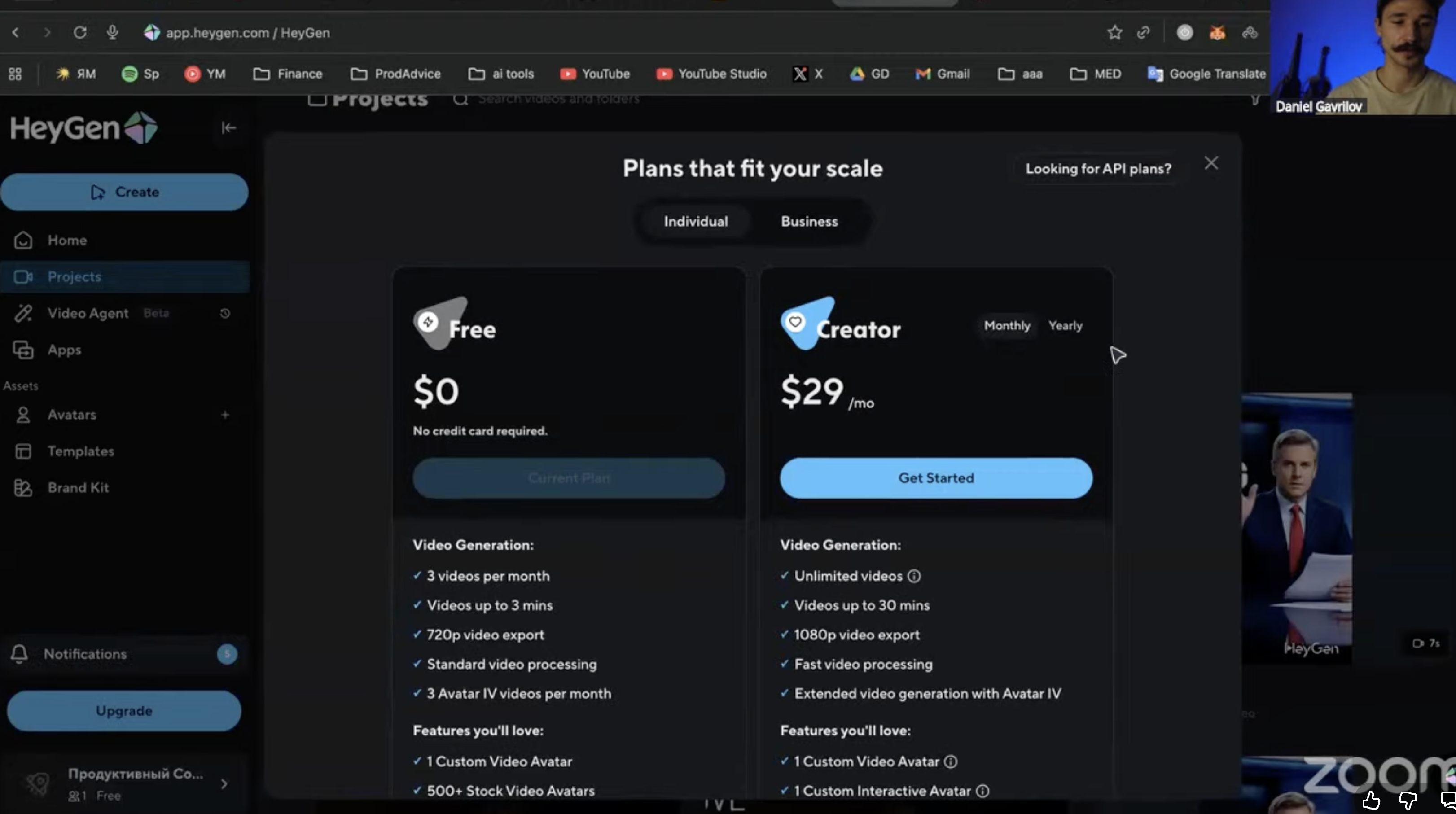The width and height of the screenshot is (1456, 814).
Task: Reload the browser page
Action: click(80, 33)
